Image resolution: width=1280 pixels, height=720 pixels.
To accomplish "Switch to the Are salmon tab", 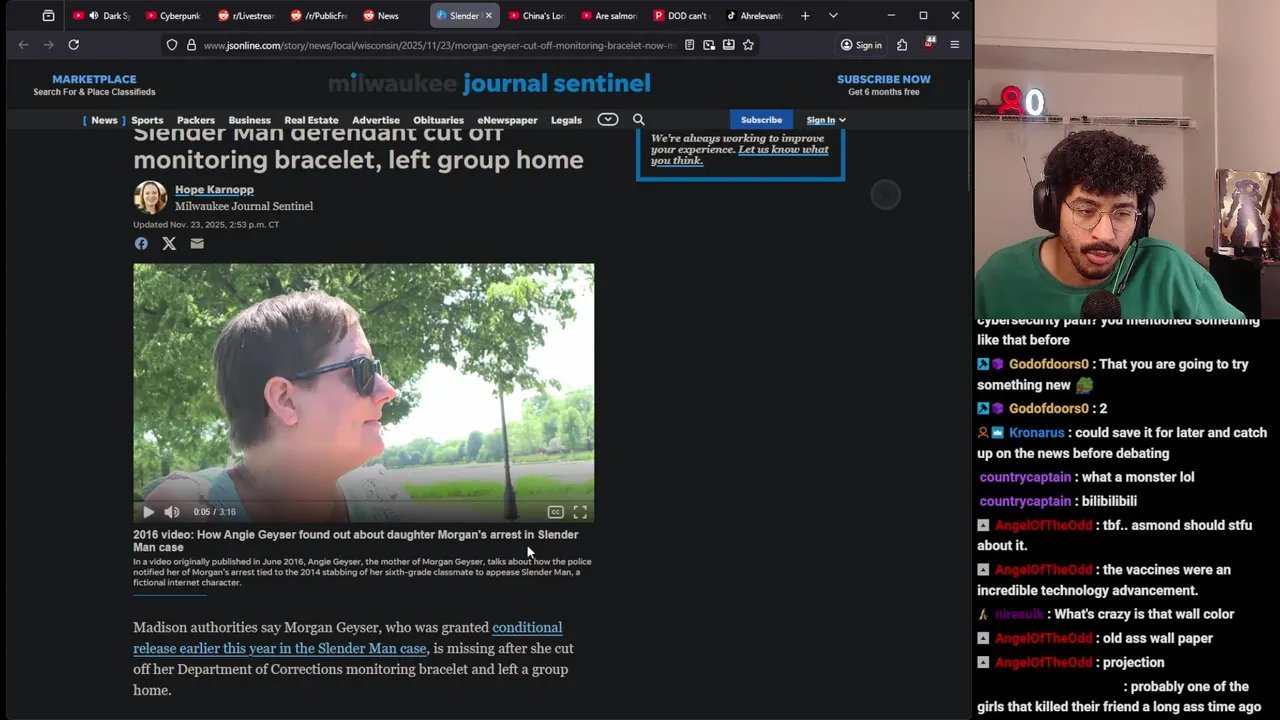I will pyautogui.click(x=609, y=16).
